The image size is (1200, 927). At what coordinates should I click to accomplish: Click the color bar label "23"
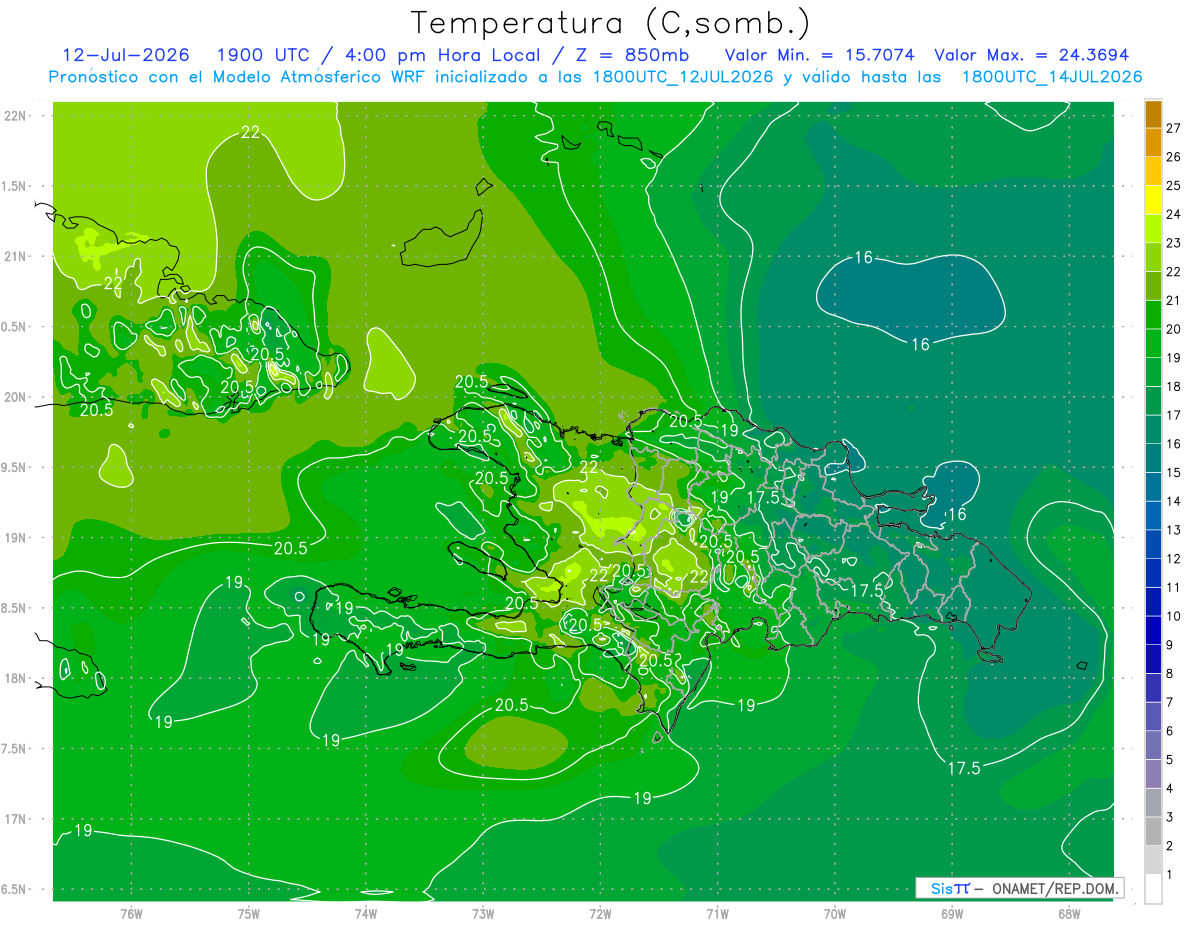[x=1173, y=243]
